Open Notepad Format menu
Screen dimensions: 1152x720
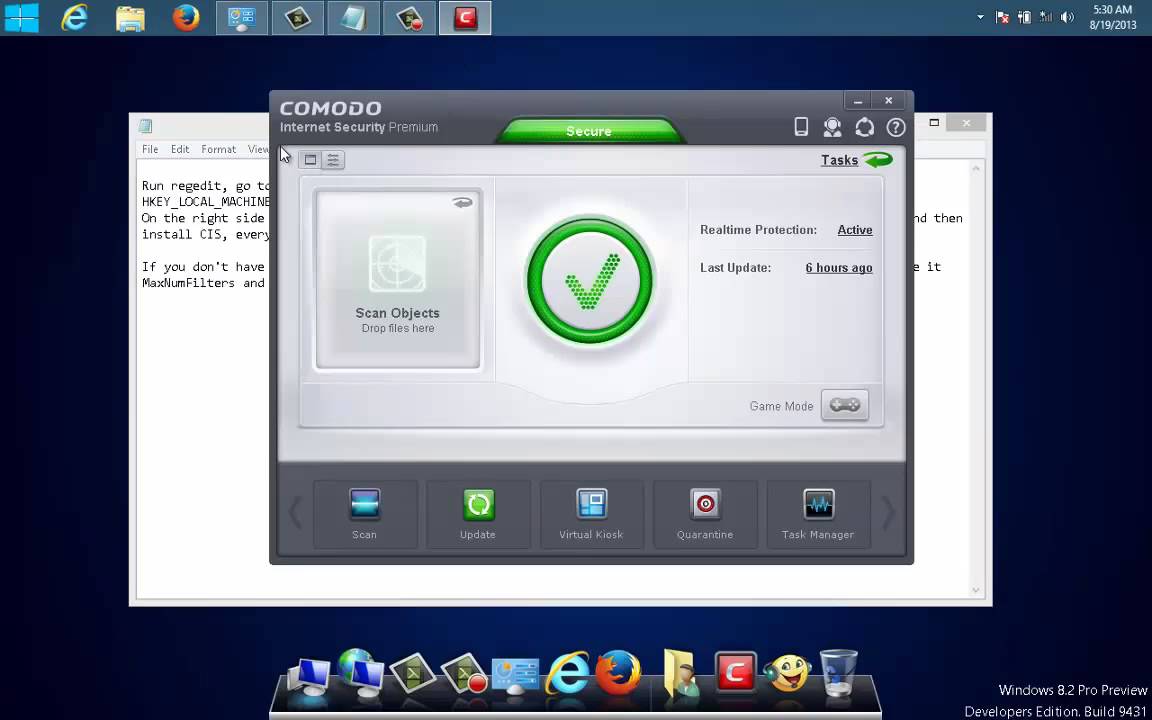218,149
